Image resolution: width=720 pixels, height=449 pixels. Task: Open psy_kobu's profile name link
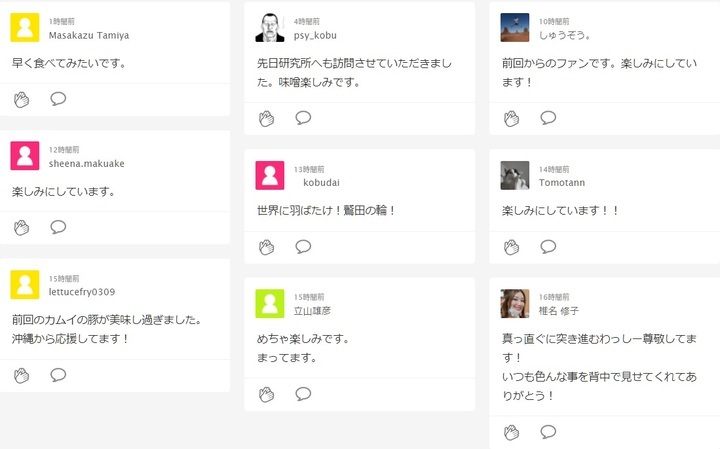(315, 35)
